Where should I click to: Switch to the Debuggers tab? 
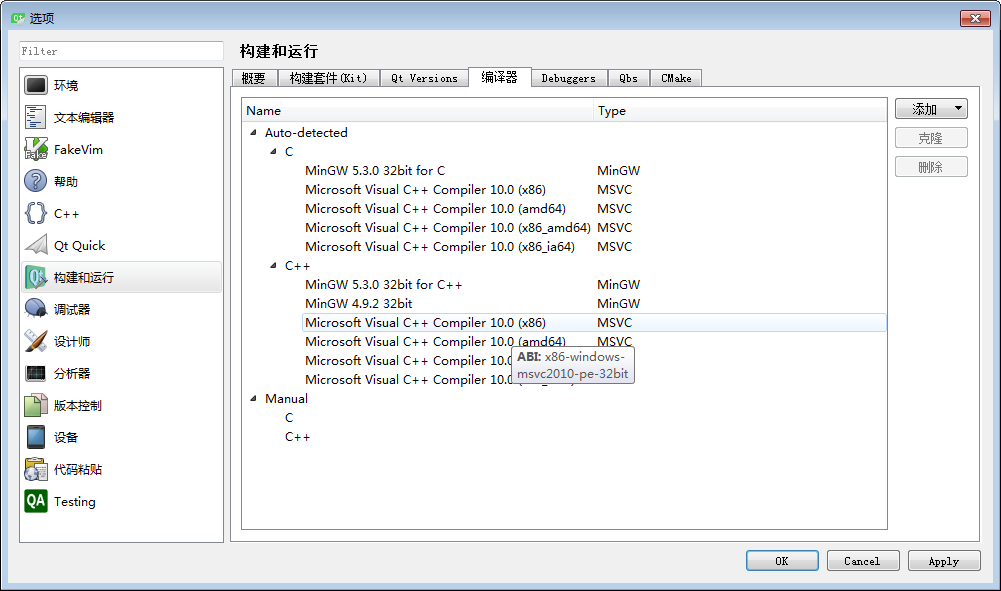568,78
